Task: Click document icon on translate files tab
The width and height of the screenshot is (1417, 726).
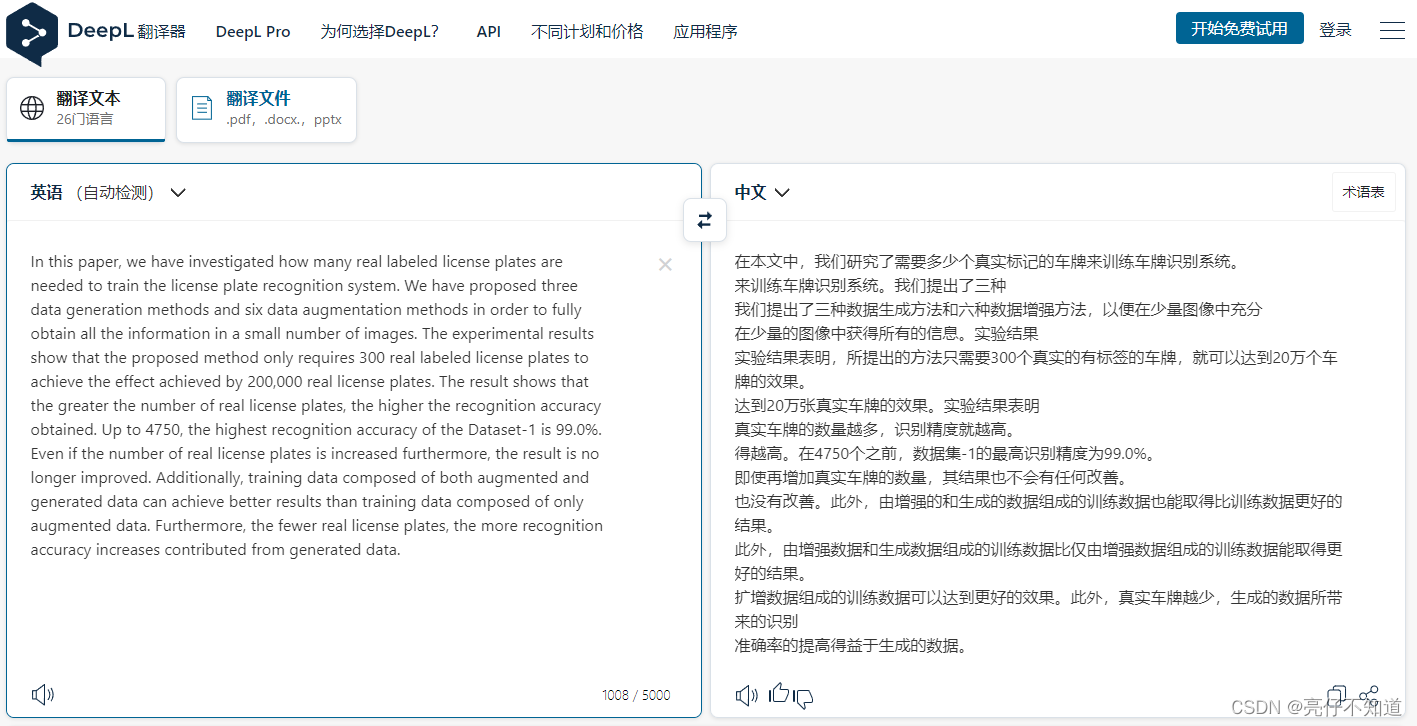Action: [202, 108]
